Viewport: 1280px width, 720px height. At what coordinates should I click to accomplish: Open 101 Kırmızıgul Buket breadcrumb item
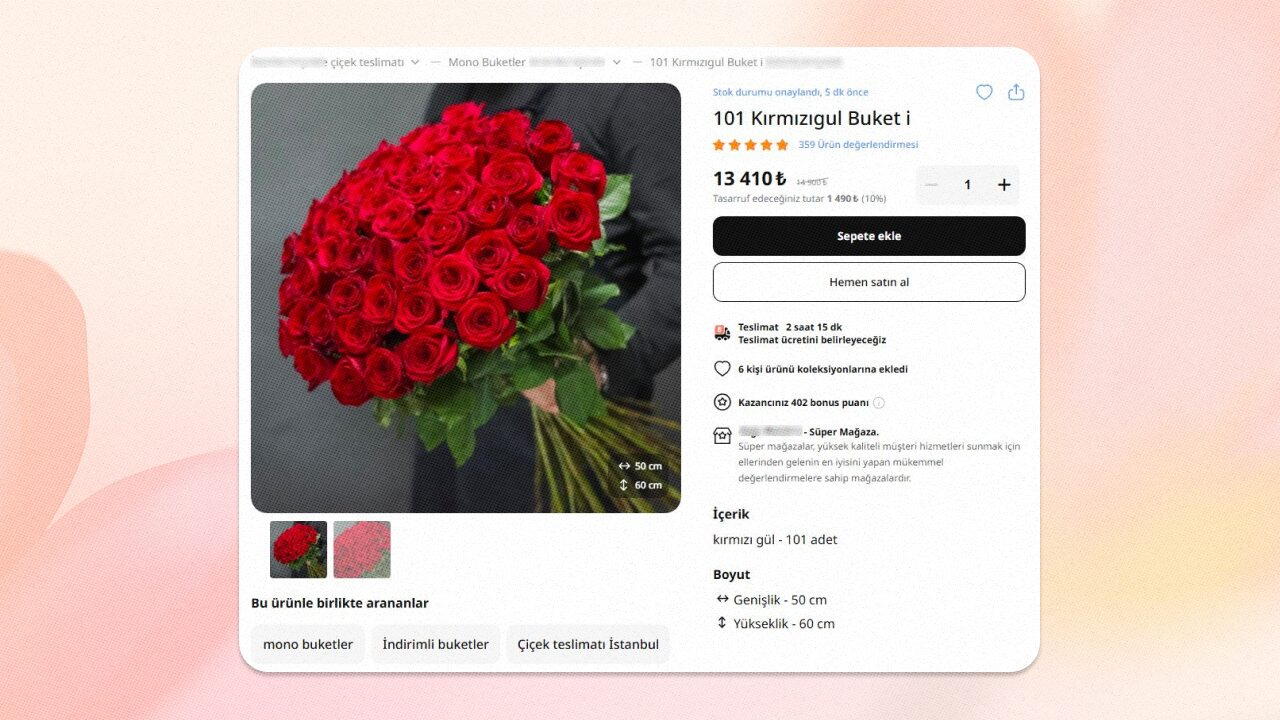point(706,62)
